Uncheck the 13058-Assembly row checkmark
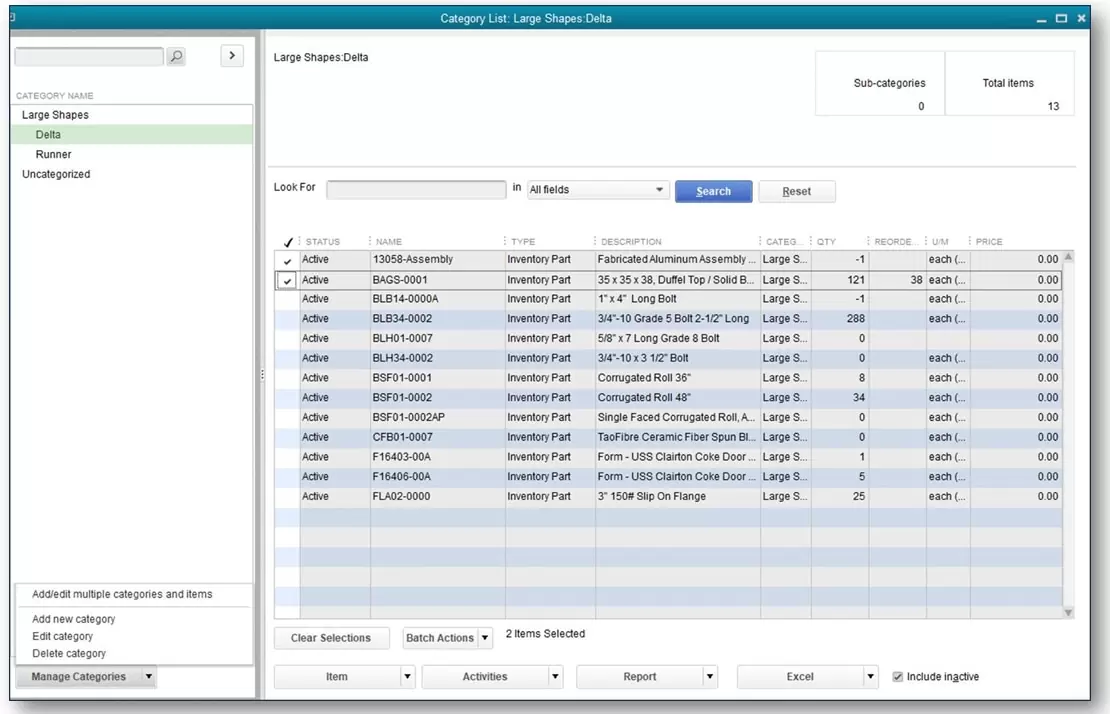This screenshot has height=714, width=1110. pos(288,261)
